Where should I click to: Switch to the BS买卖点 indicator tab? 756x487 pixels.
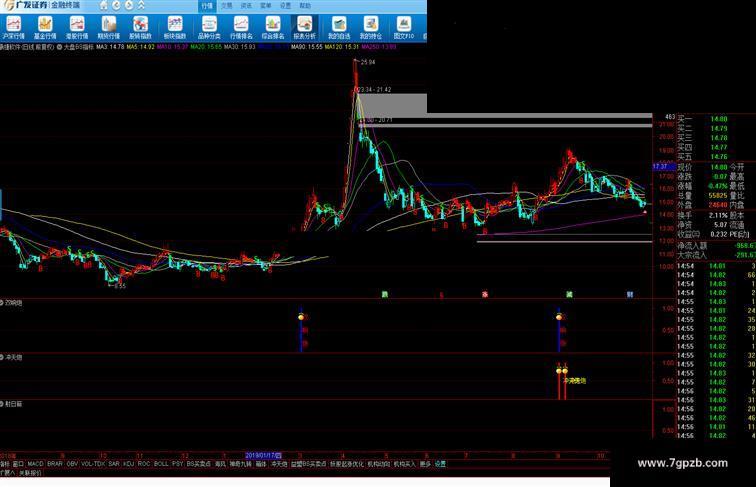pyautogui.click(x=199, y=463)
